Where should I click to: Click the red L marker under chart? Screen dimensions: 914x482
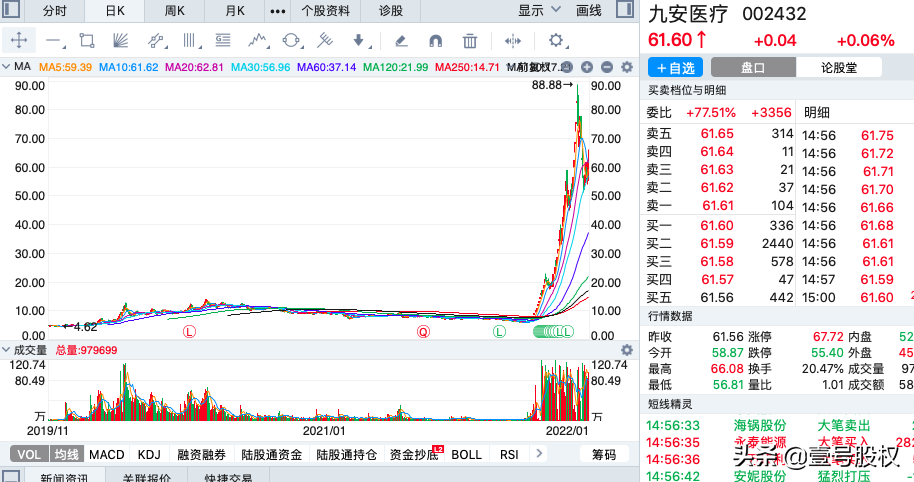tap(189, 332)
